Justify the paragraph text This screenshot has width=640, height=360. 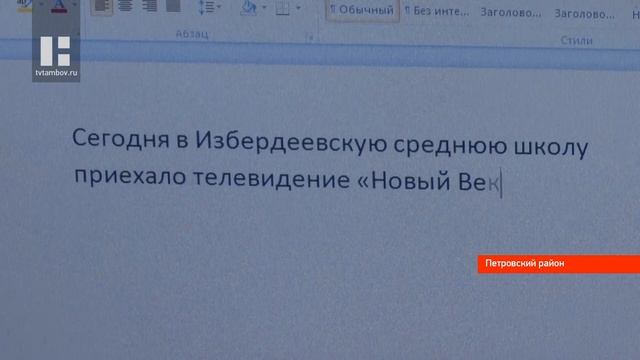pyautogui.click(x=173, y=6)
